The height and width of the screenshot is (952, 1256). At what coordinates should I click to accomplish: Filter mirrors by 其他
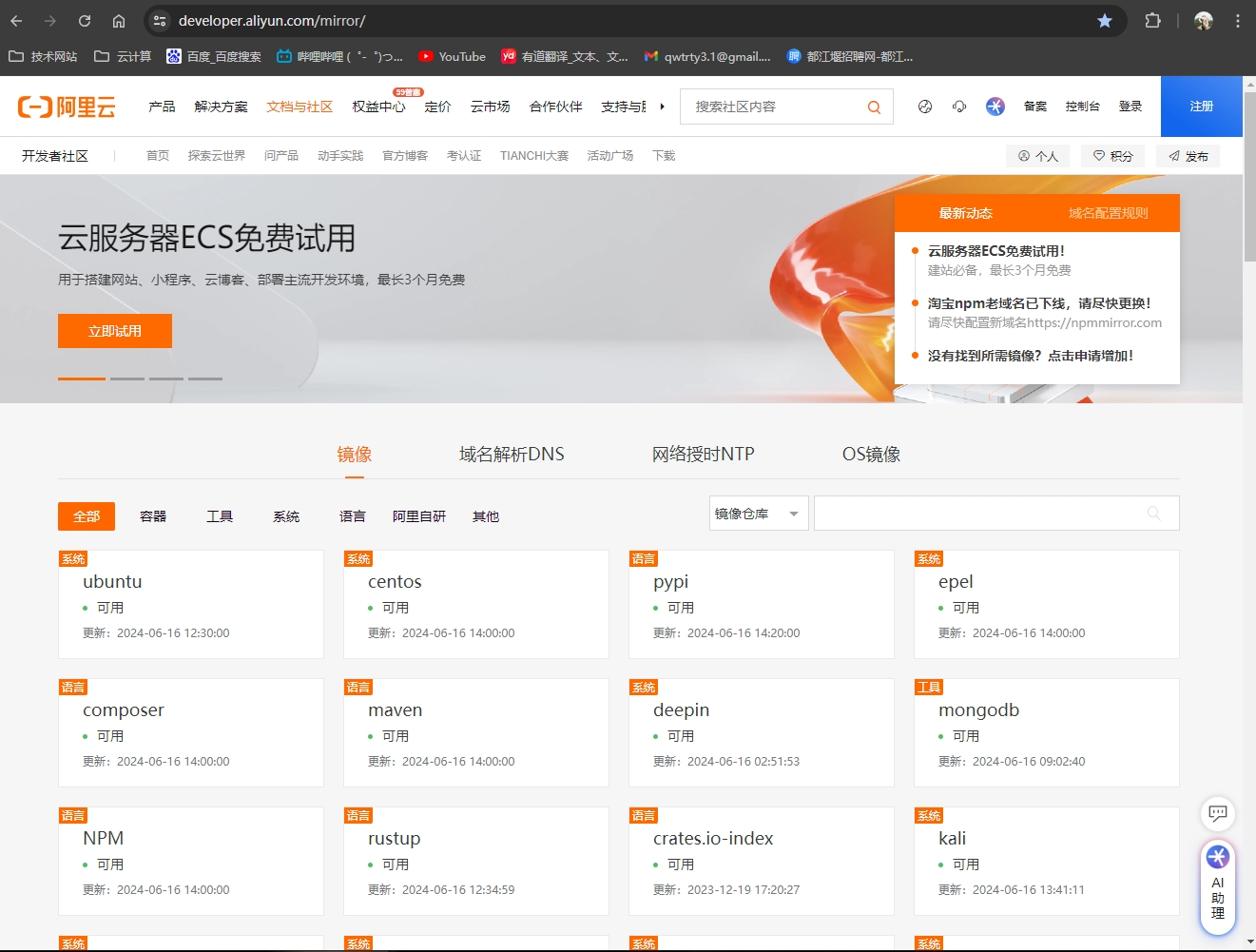click(x=486, y=516)
